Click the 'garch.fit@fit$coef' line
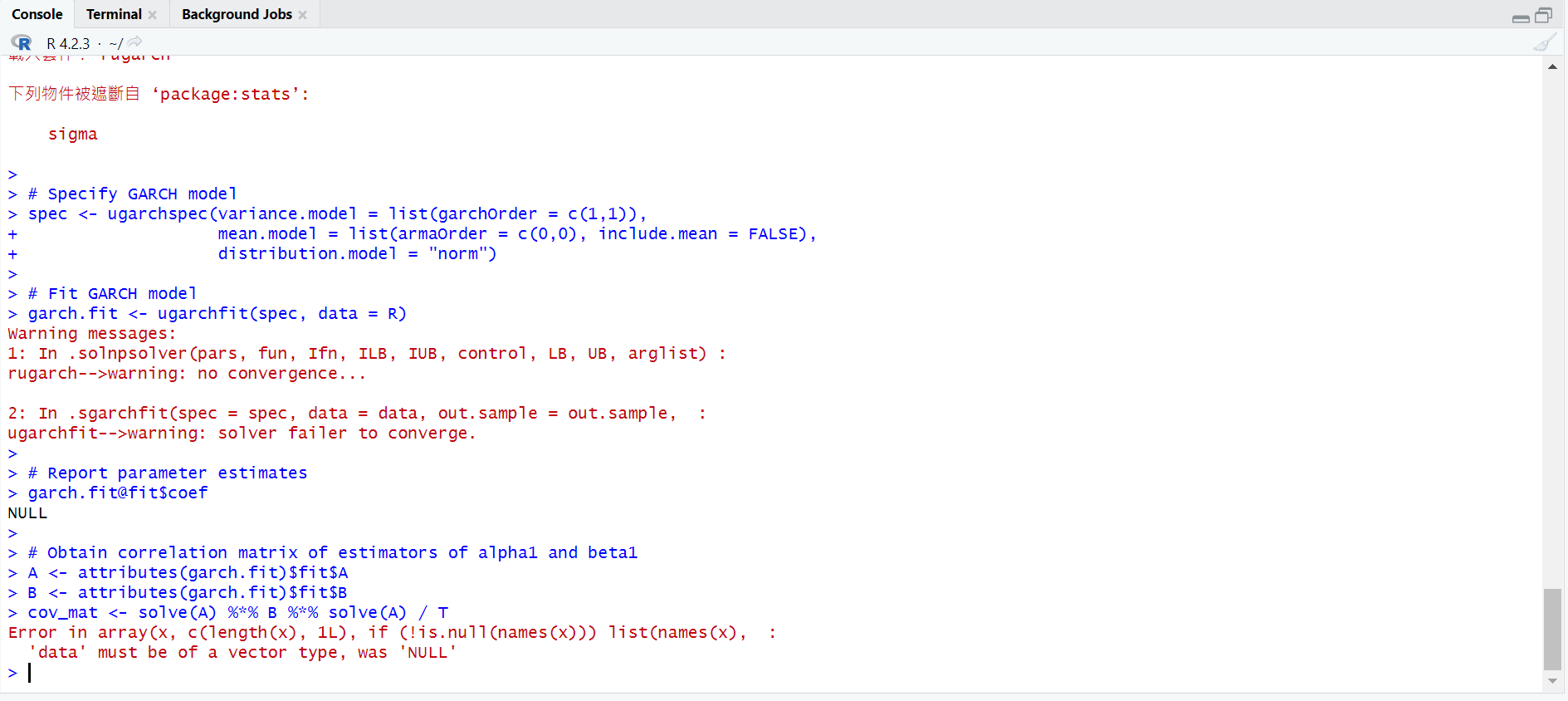The width and height of the screenshot is (1568, 701). click(x=118, y=493)
